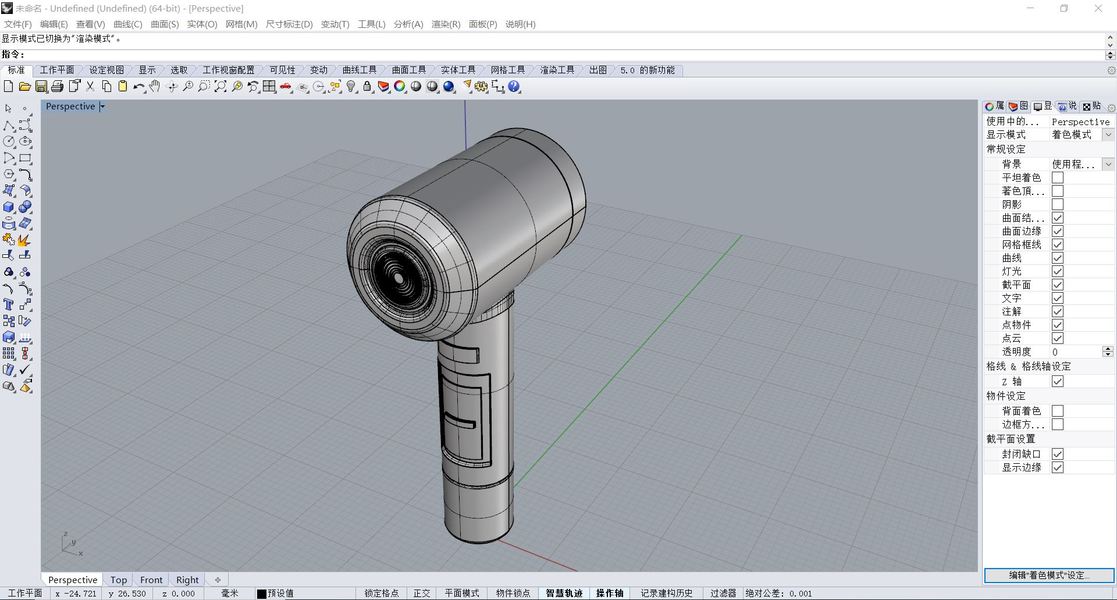Select the blue box solid tool
The image size is (1117, 600).
click(x=9, y=207)
